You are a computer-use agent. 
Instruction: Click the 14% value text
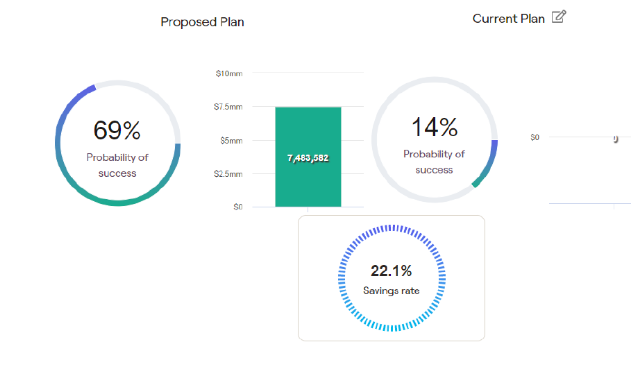(x=434, y=127)
